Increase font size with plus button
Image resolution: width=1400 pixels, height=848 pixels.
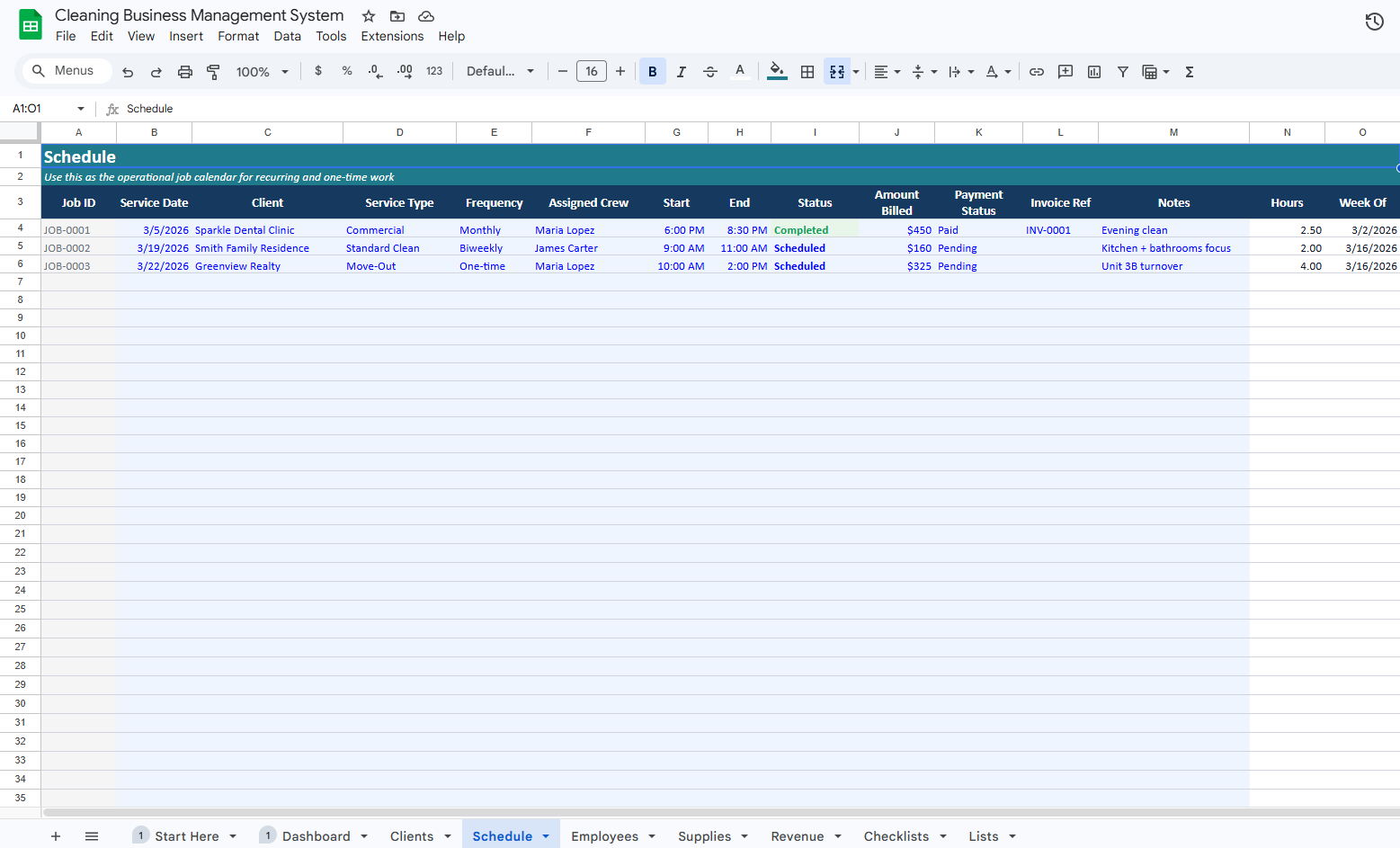click(620, 71)
